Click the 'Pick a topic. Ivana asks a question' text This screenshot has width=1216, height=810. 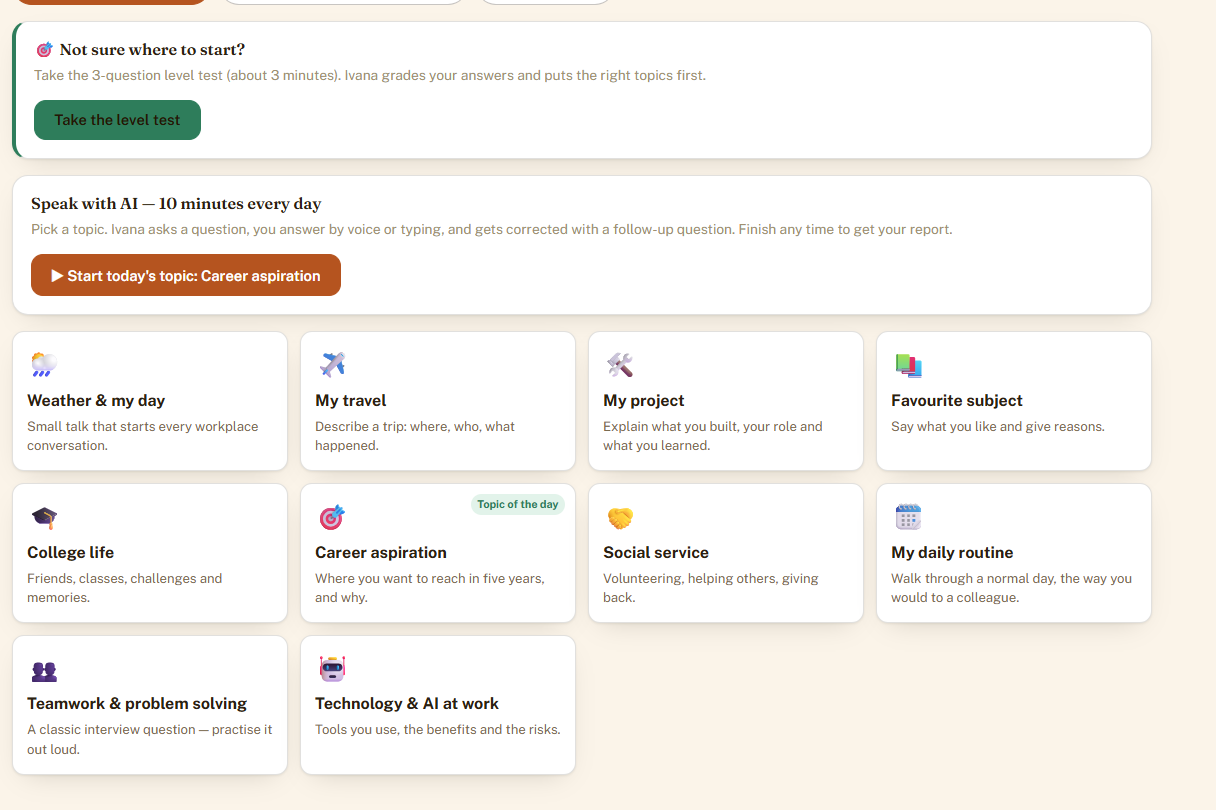(492, 229)
